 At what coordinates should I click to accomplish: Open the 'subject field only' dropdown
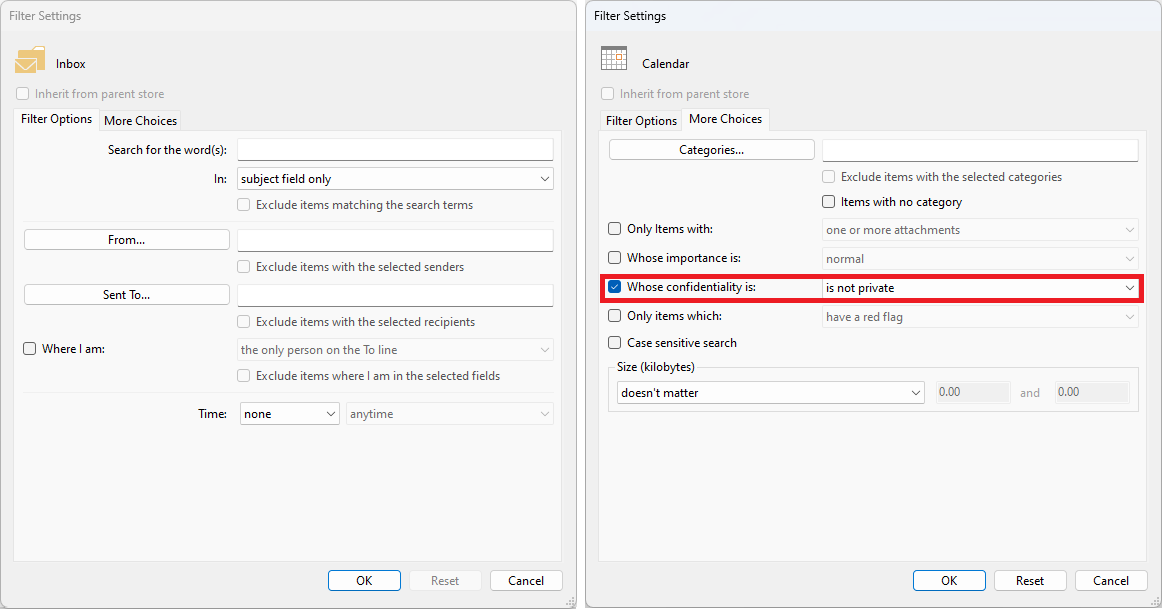coord(395,179)
